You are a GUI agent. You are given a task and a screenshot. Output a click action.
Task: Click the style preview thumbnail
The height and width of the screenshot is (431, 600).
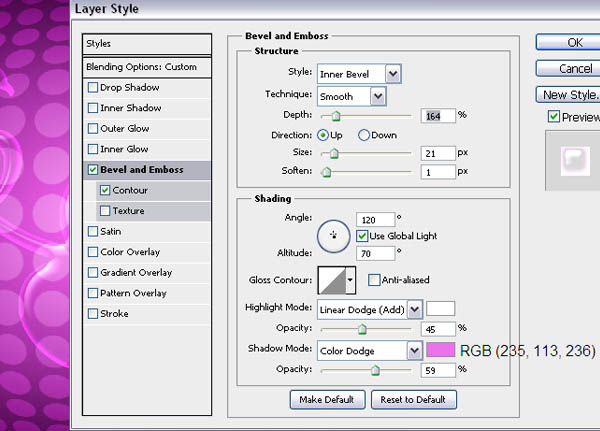(573, 160)
